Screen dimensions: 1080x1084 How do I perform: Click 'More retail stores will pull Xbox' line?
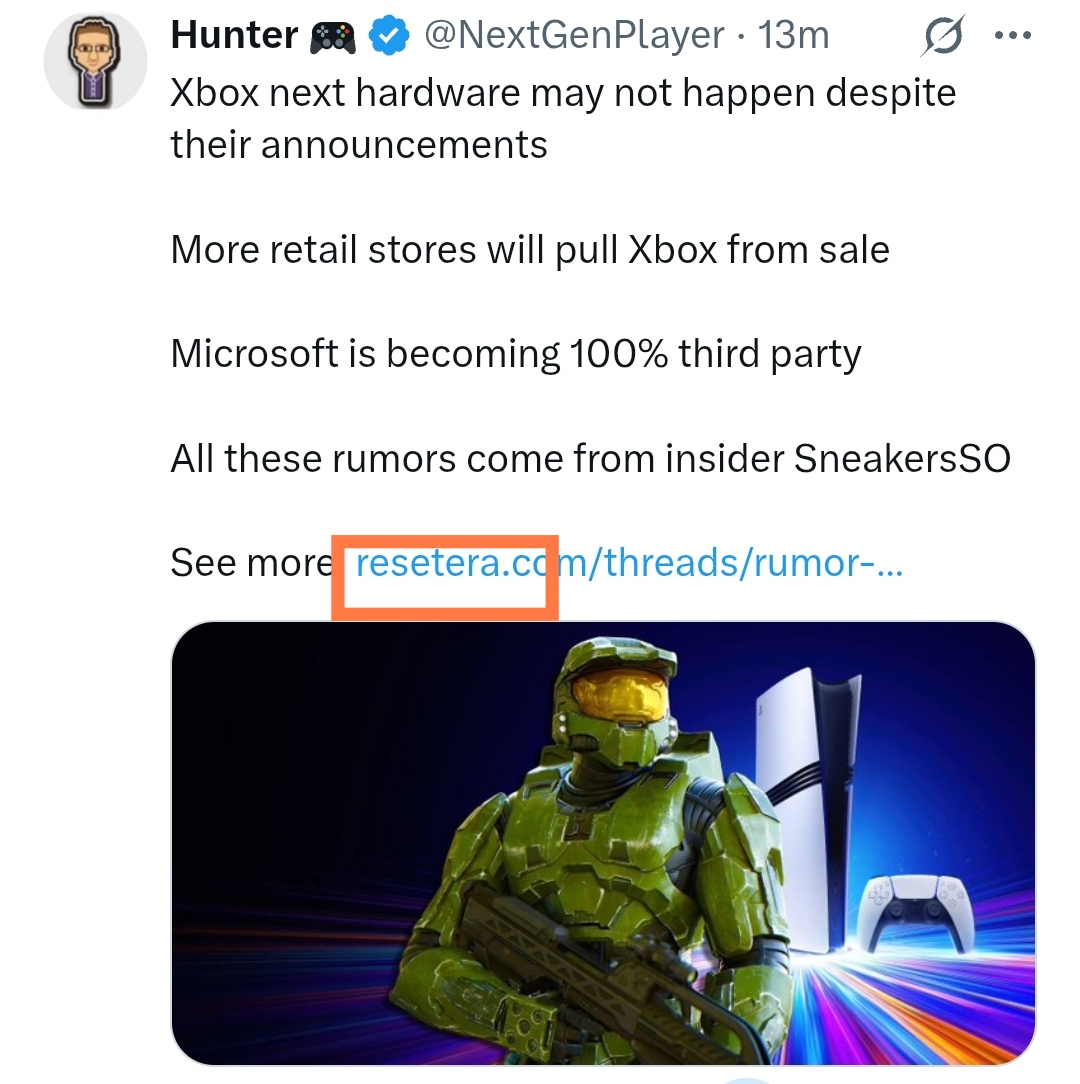[530, 249]
